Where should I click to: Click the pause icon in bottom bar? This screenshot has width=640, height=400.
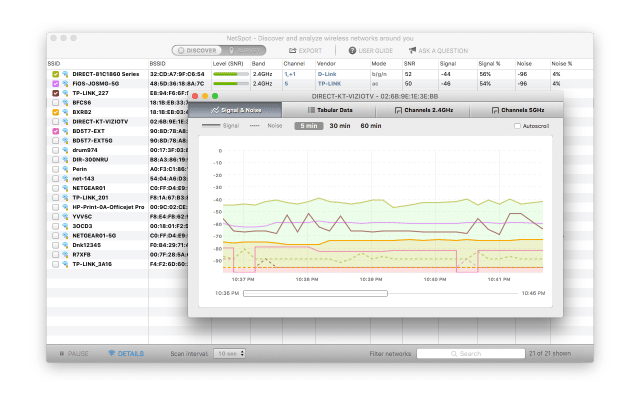[62, 353]
